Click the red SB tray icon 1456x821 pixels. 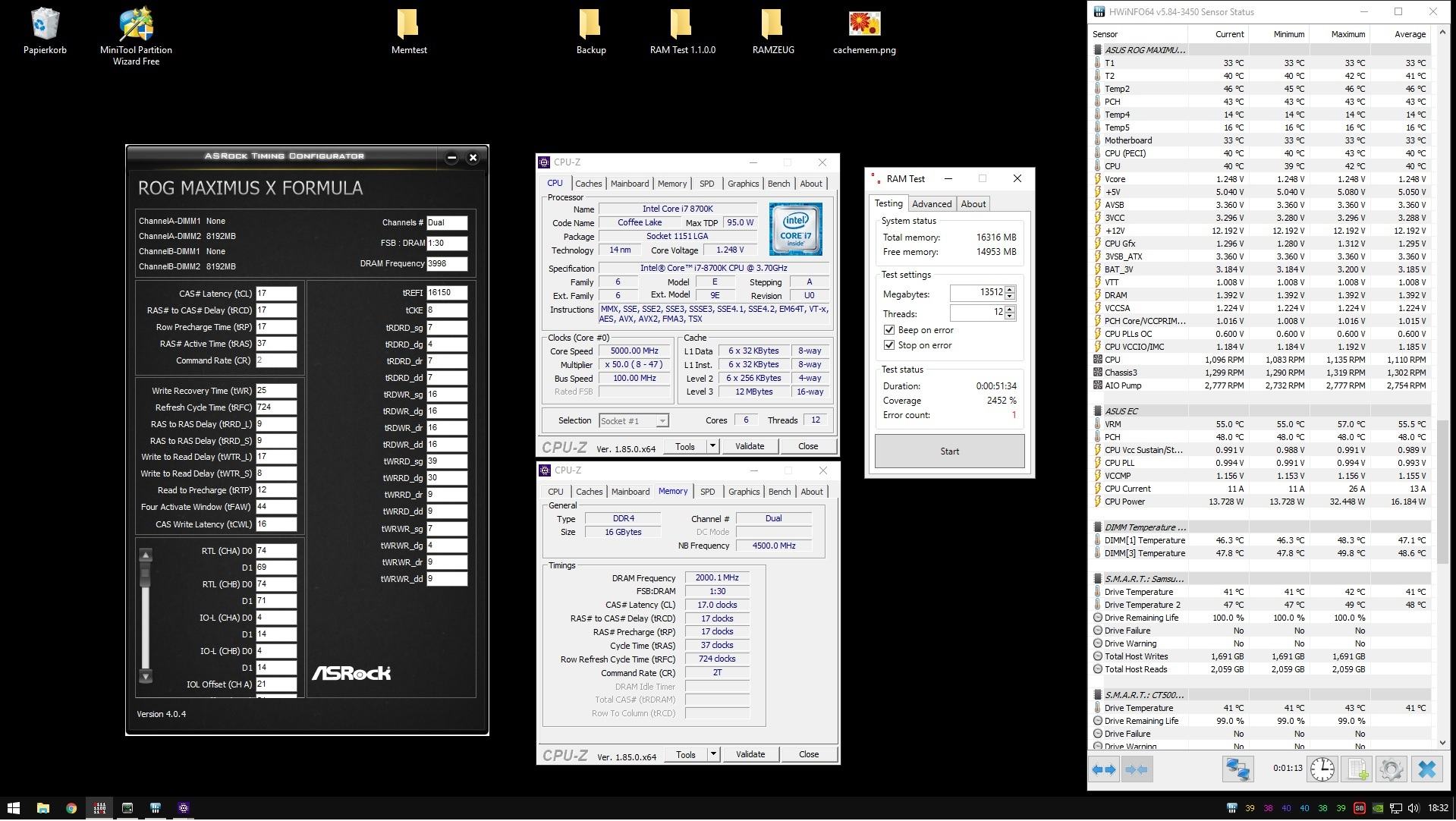pos(1360,809)
